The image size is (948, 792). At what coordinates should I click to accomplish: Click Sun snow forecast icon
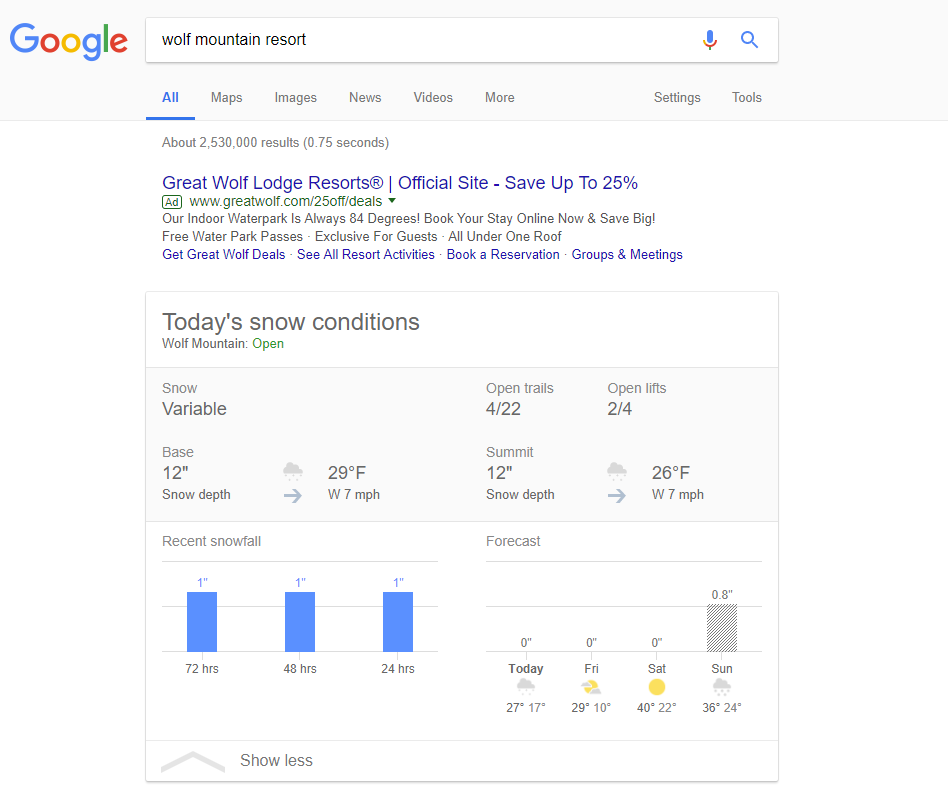click(722, 687)
